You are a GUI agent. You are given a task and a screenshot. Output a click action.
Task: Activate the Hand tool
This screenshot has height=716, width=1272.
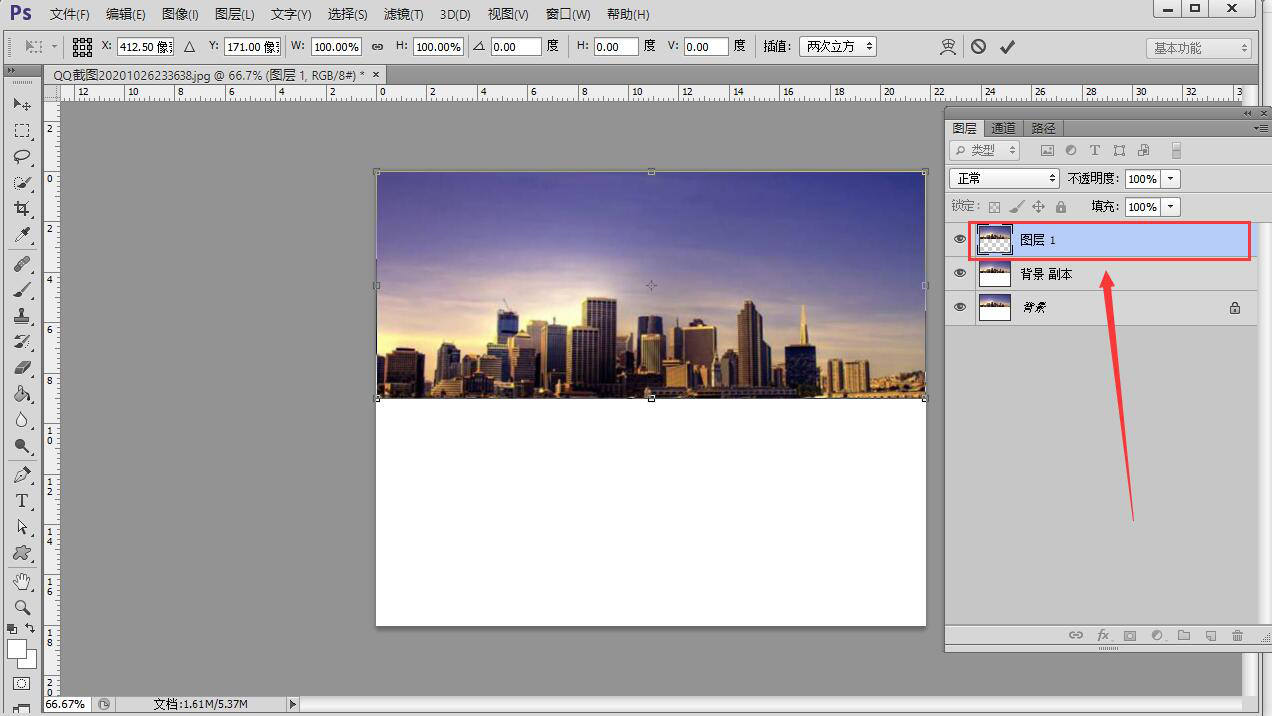[x=21, y=581]
